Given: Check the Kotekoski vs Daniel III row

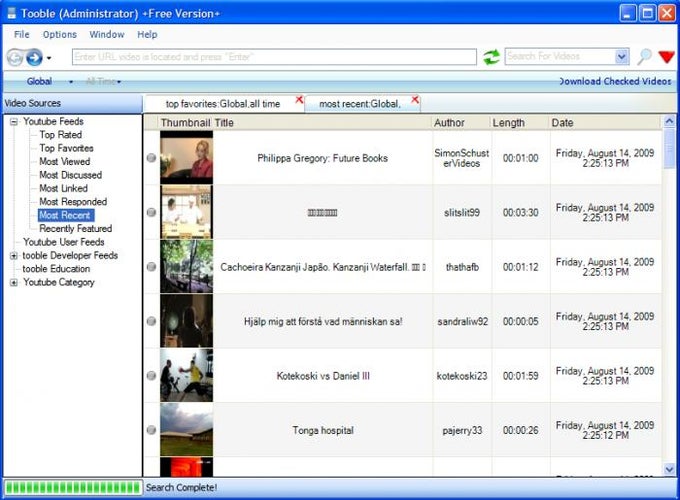Looking at the screenshot, I should click(x=151, y=376).
